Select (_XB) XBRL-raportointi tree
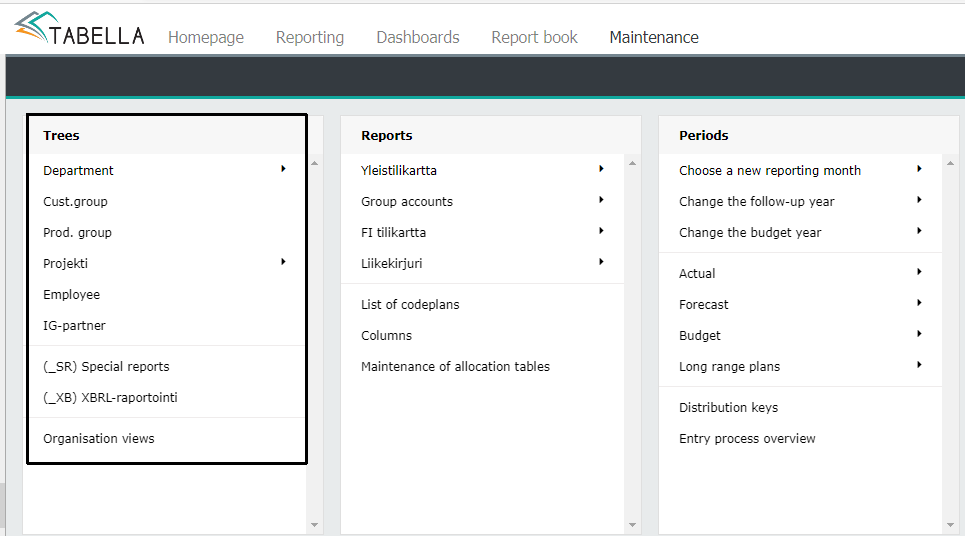Viewport: 965px width, 536px height. coord(110,398)
